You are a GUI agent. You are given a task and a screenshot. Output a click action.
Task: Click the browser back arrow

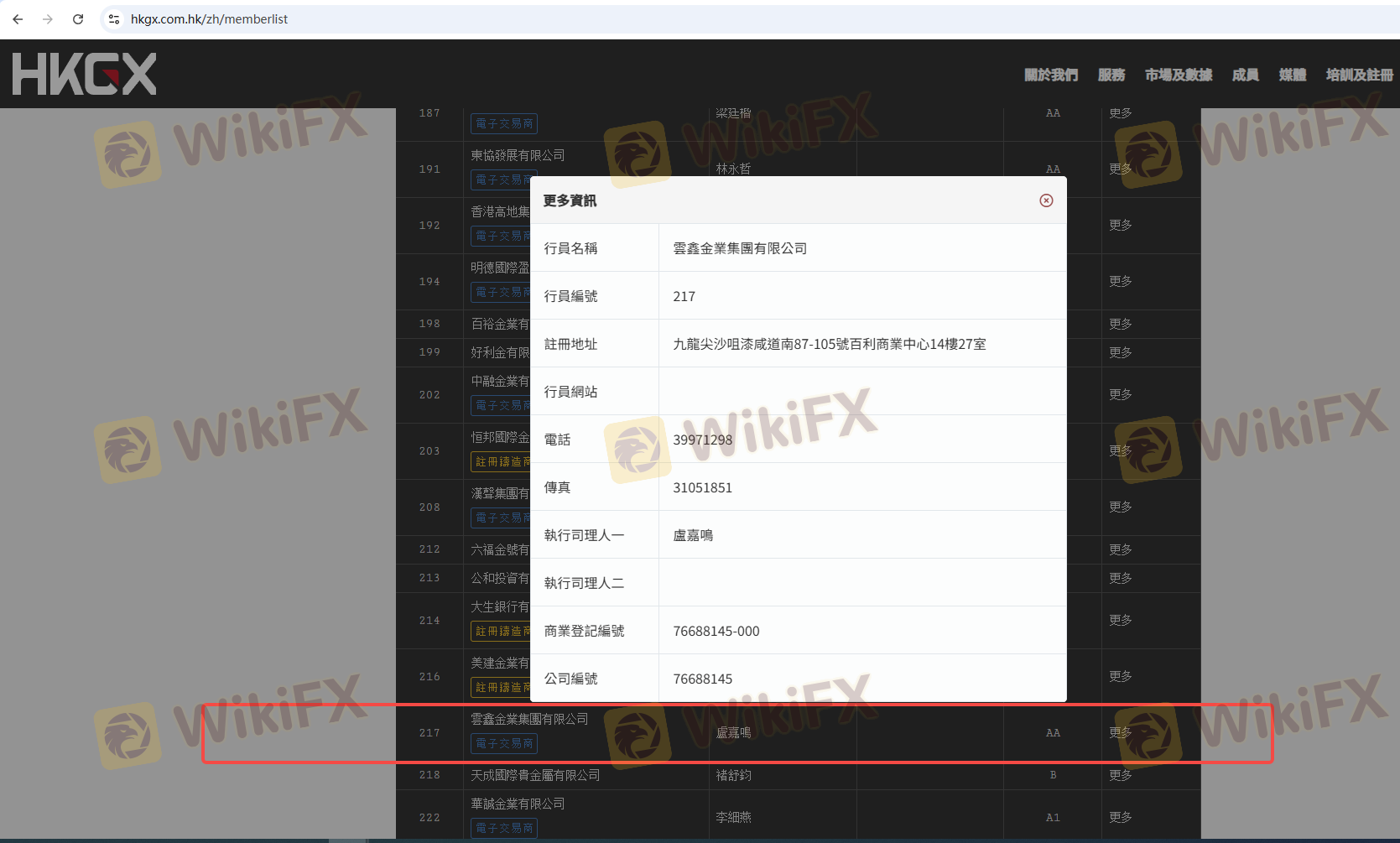pyautogui.click(x=18, y=19)
